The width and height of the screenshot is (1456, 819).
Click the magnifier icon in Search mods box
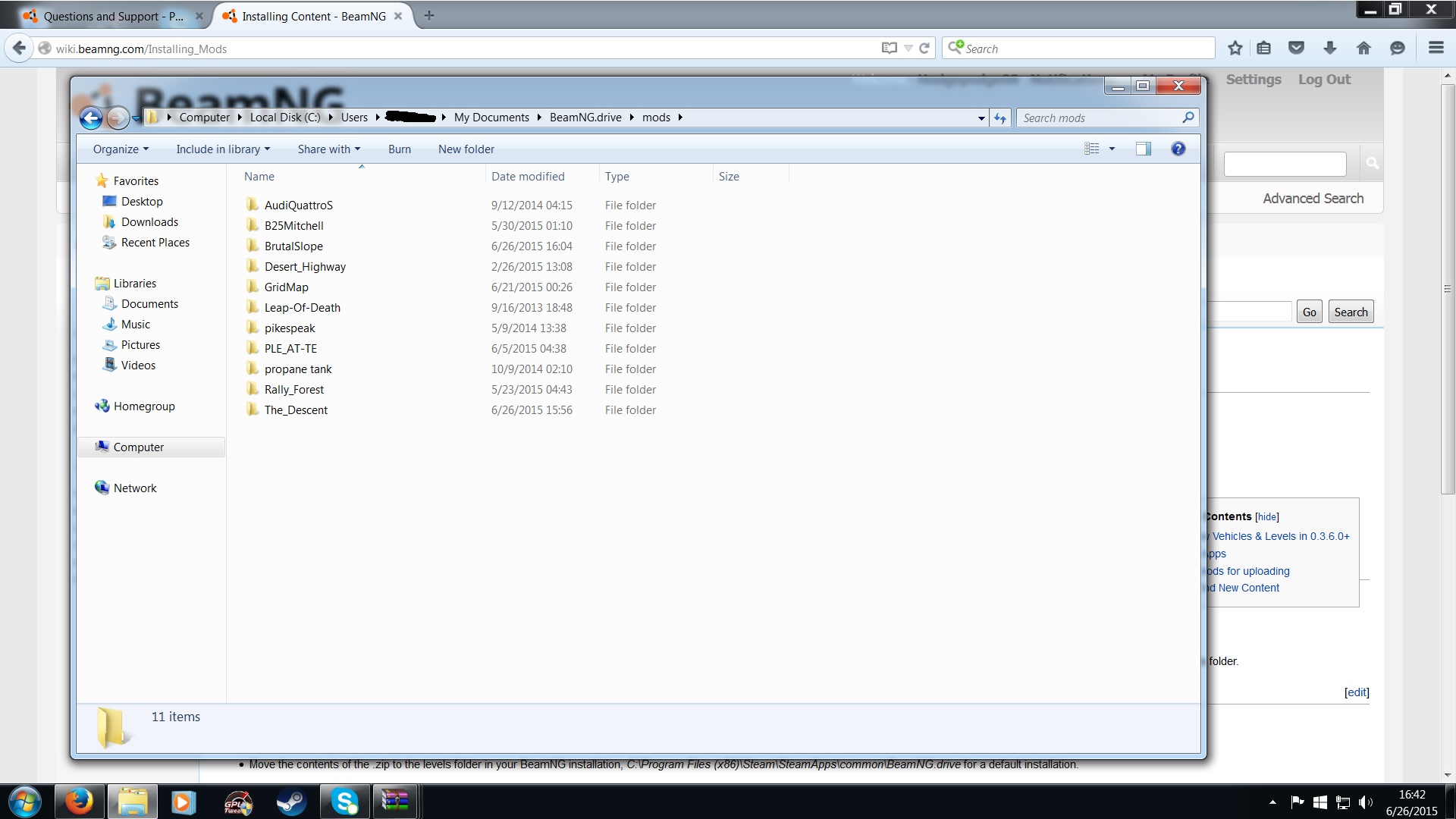(1188, 118)
